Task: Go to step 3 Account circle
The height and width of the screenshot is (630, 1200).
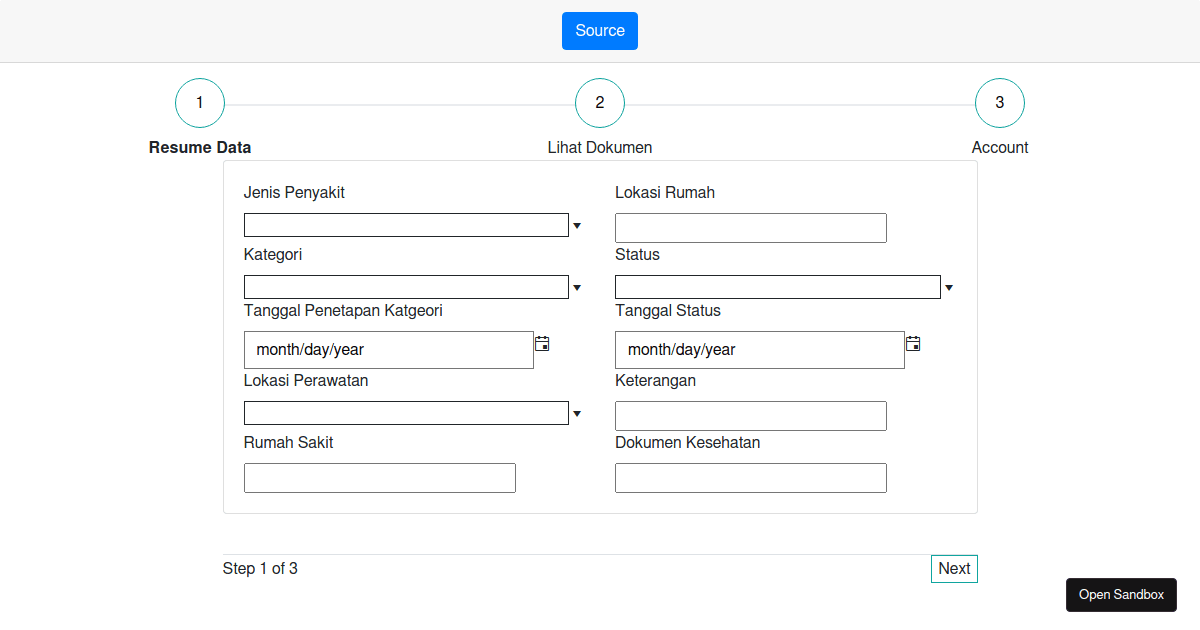Action: pyautogui.click(x=1000, y=103)
